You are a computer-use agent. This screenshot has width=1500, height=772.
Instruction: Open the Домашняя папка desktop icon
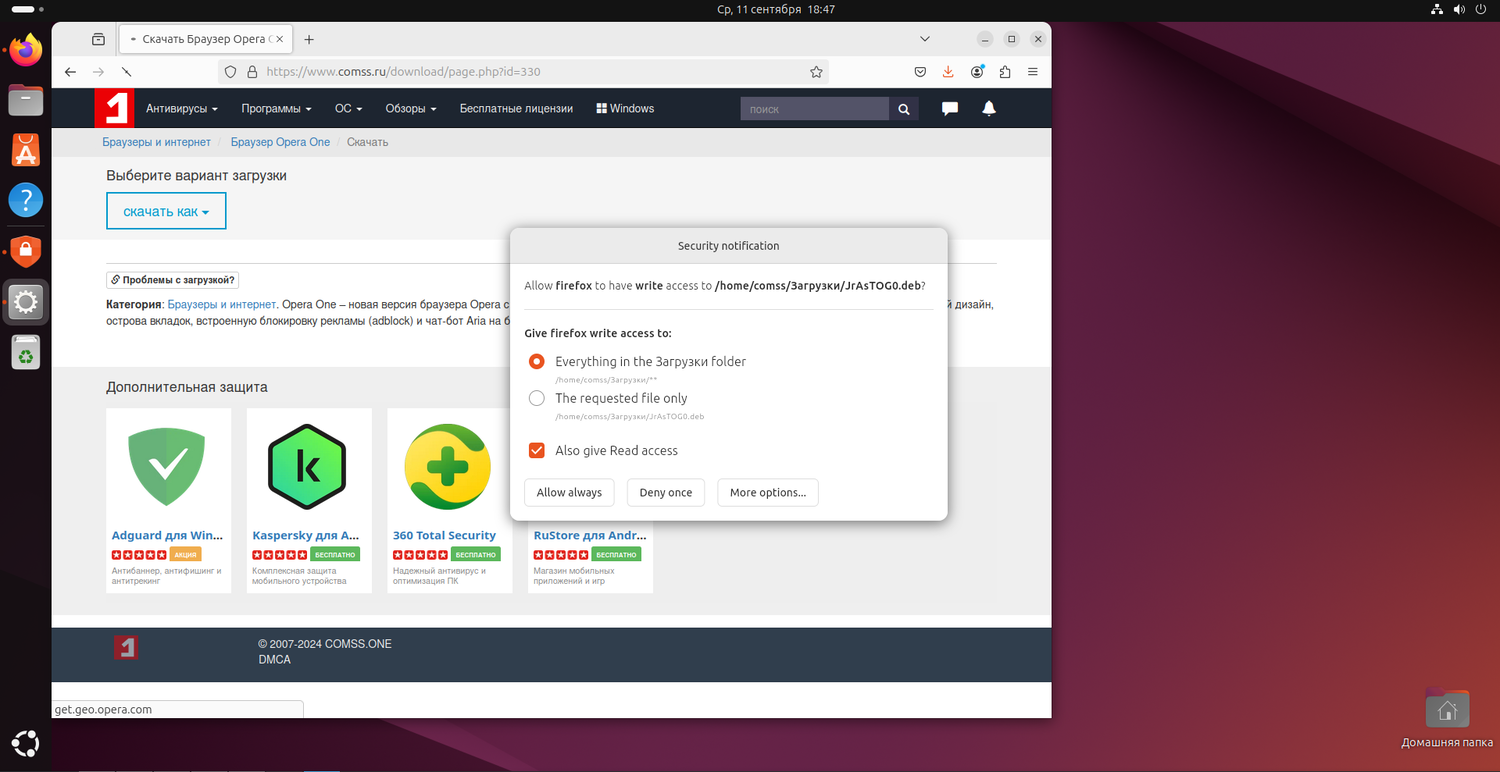coord(1447,719)
